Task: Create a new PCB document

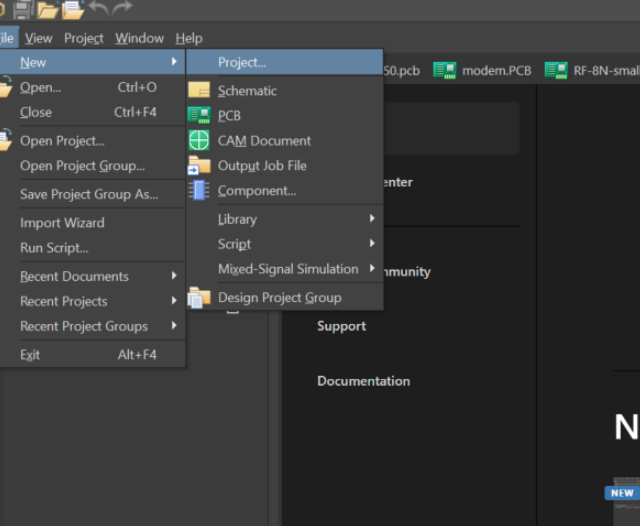Action: point(229,116)
